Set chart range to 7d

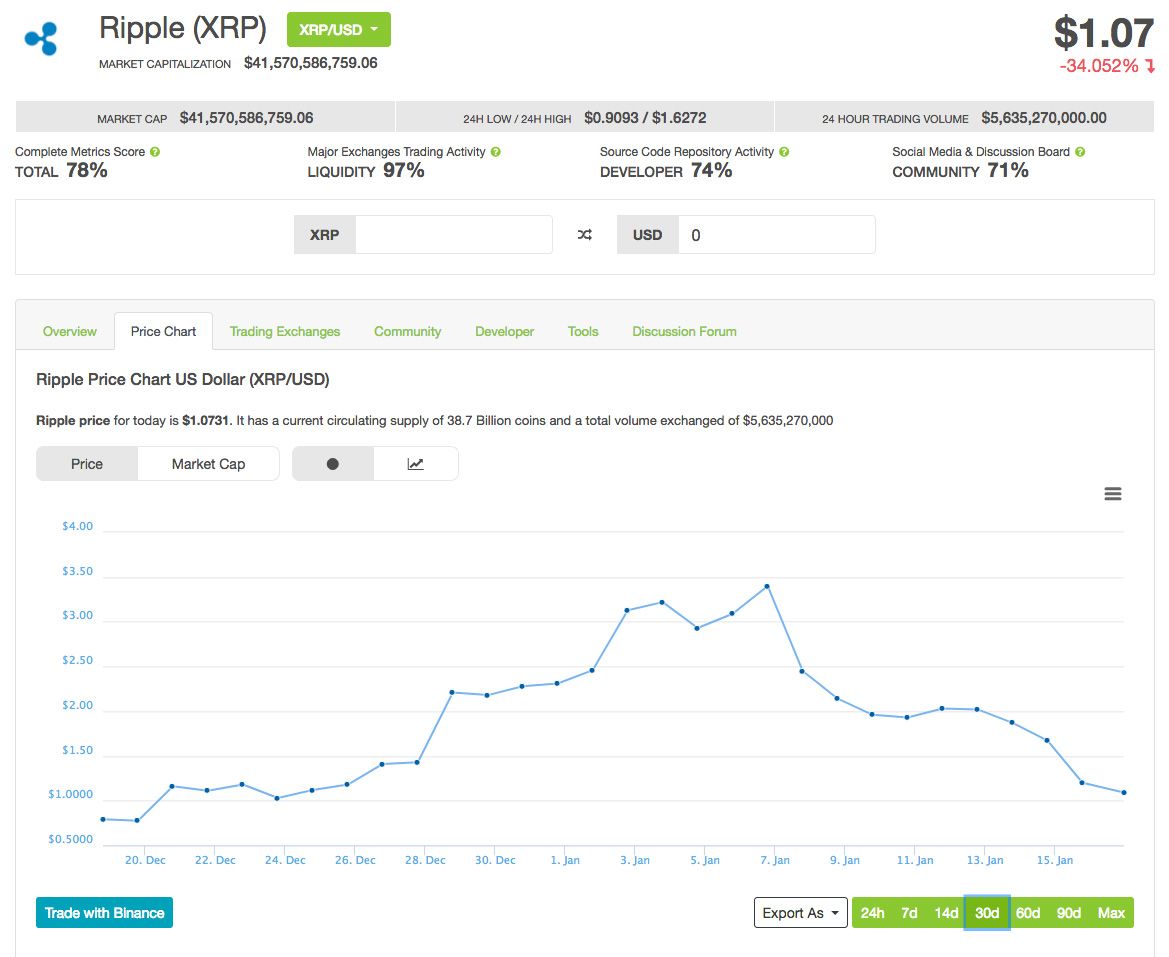(909, 913)
